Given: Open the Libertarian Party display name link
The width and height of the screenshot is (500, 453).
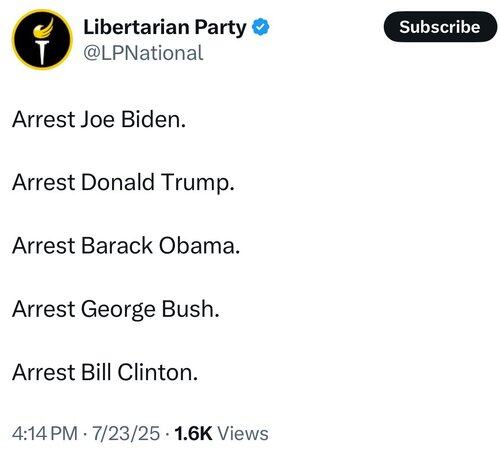Looking at the screenshot, I should click(x=165, y=27).
